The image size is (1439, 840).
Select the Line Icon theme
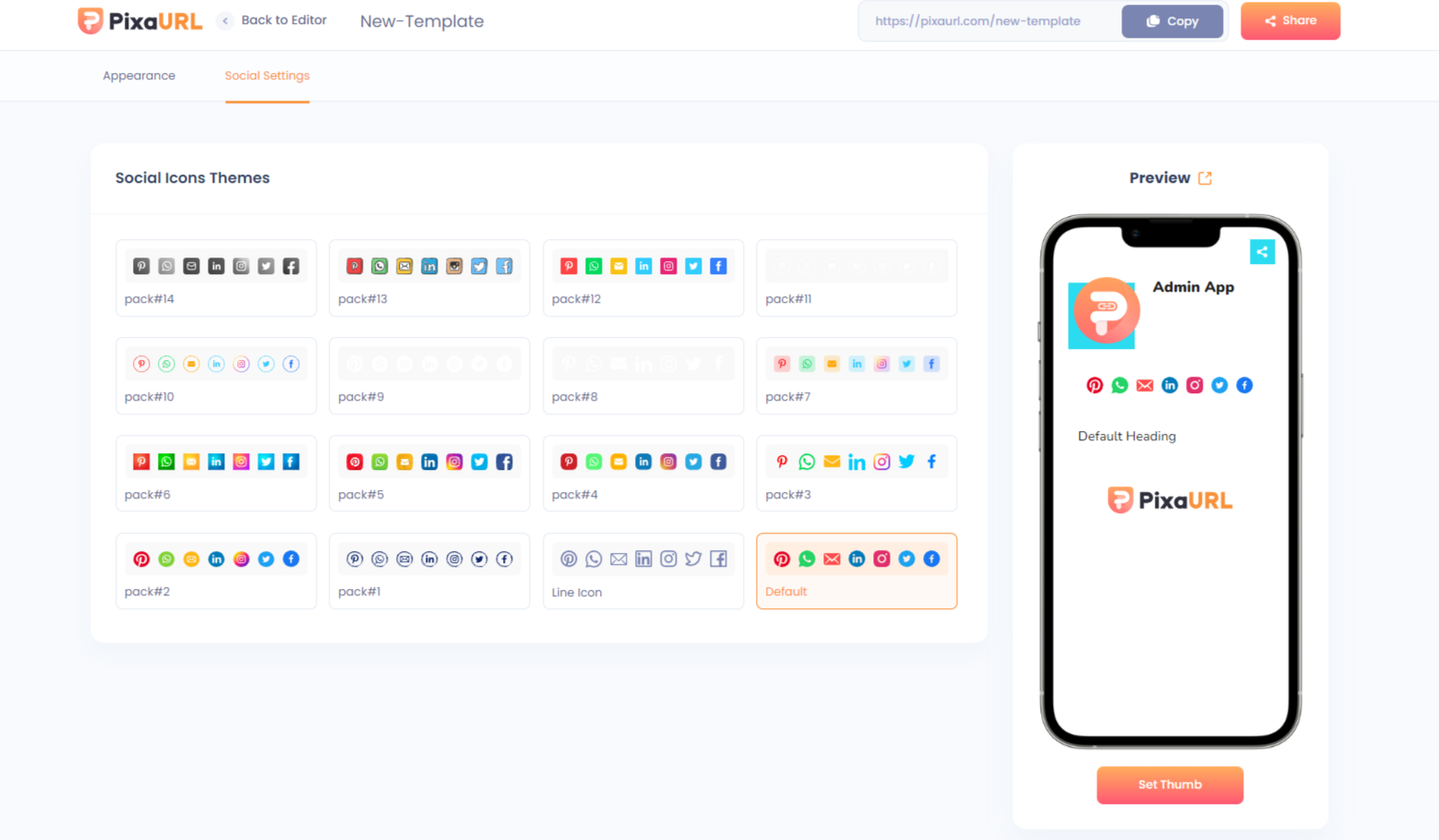(642, 571)
